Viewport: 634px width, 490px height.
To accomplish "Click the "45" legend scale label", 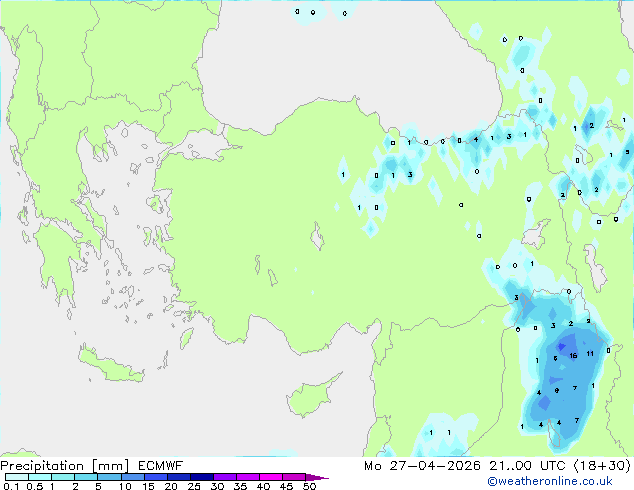I will pyautogui.click(x=286, y=486).
